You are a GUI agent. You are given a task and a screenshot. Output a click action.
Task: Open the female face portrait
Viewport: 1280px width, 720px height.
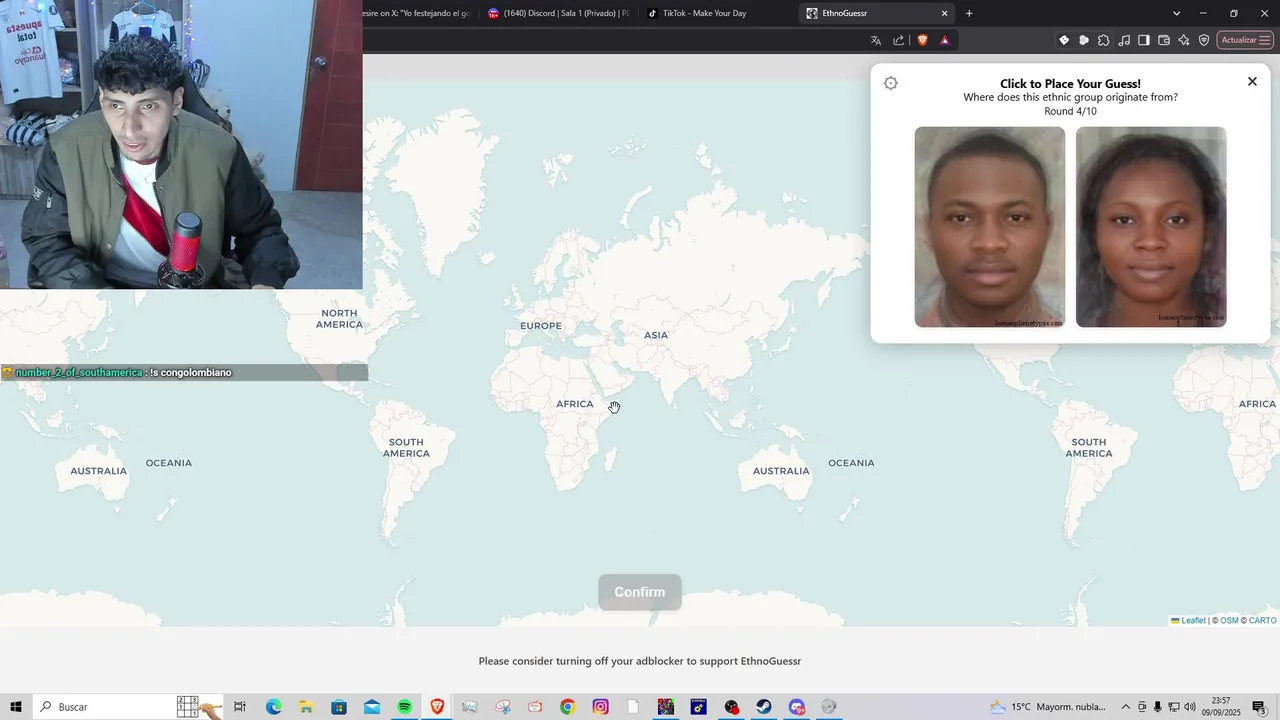[1151, 227]
